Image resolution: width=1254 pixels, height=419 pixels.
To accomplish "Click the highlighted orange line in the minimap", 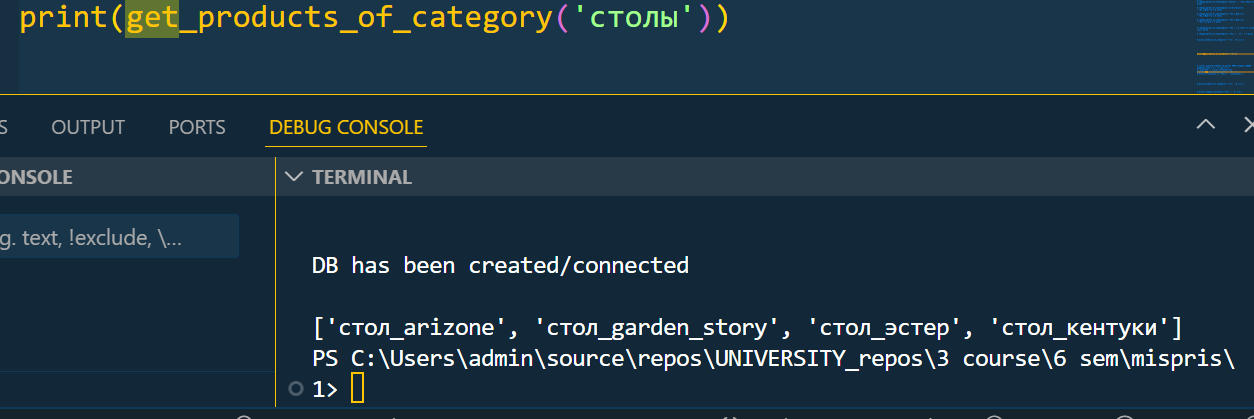I will point(1224,55).
